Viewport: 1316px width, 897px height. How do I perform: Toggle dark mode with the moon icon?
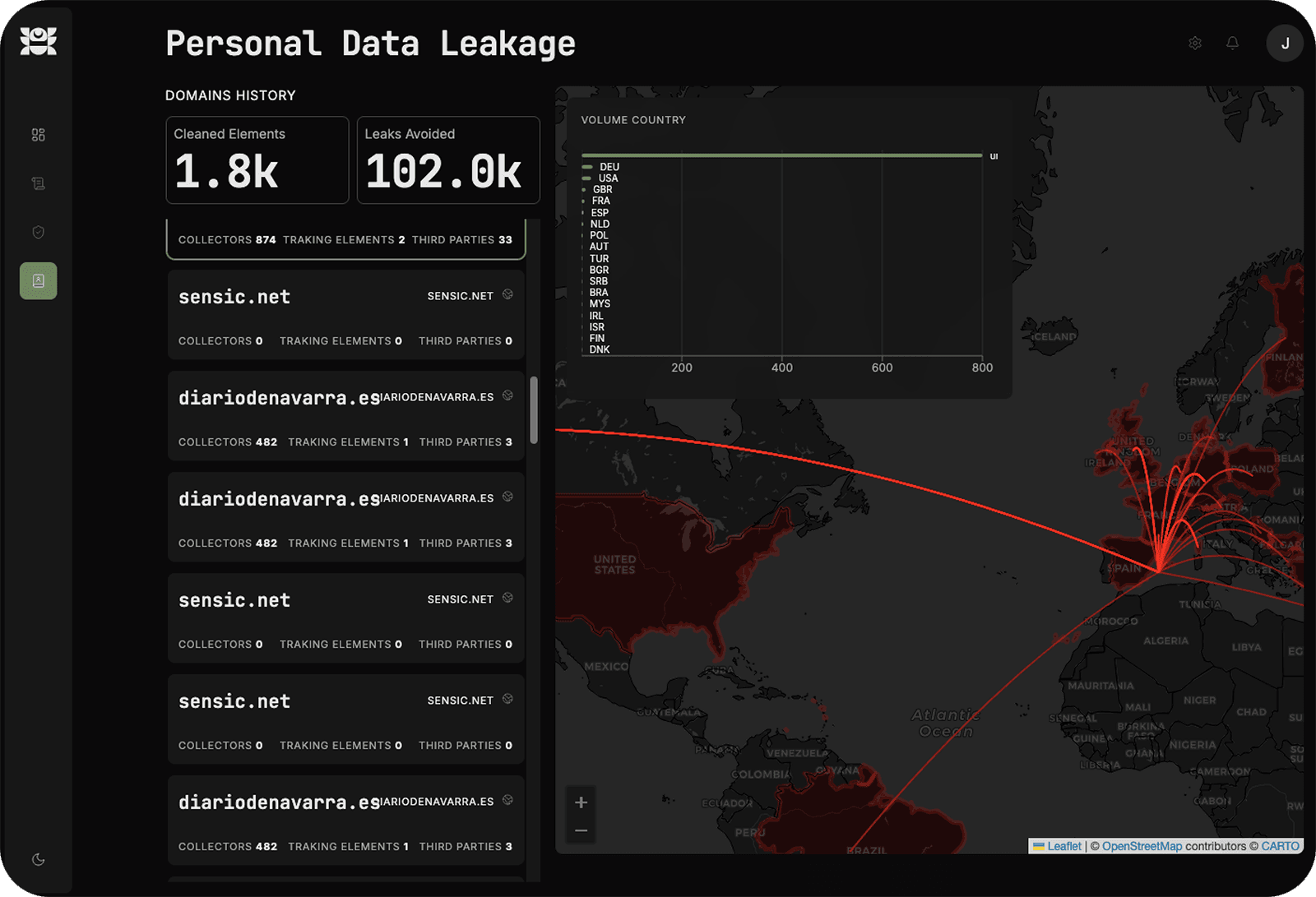pyautogui.click(x=38, y=859)
